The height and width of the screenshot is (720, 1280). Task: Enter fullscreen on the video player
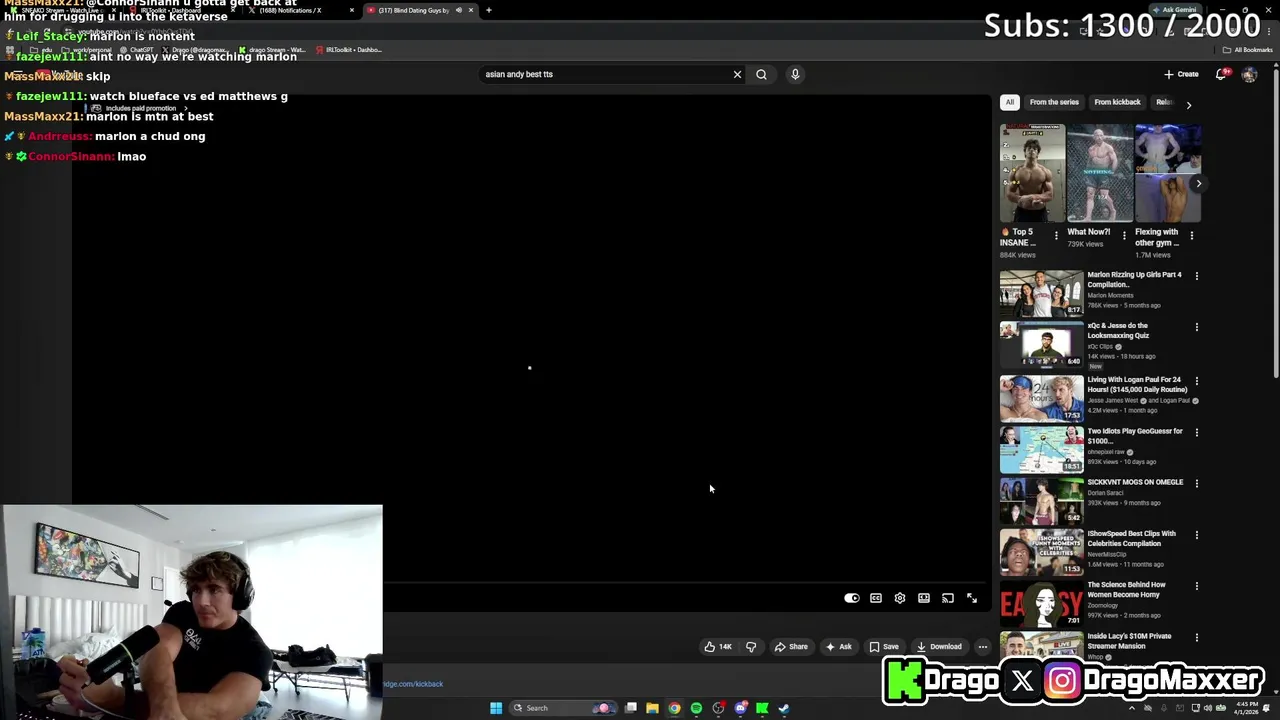tap(972, 598)
